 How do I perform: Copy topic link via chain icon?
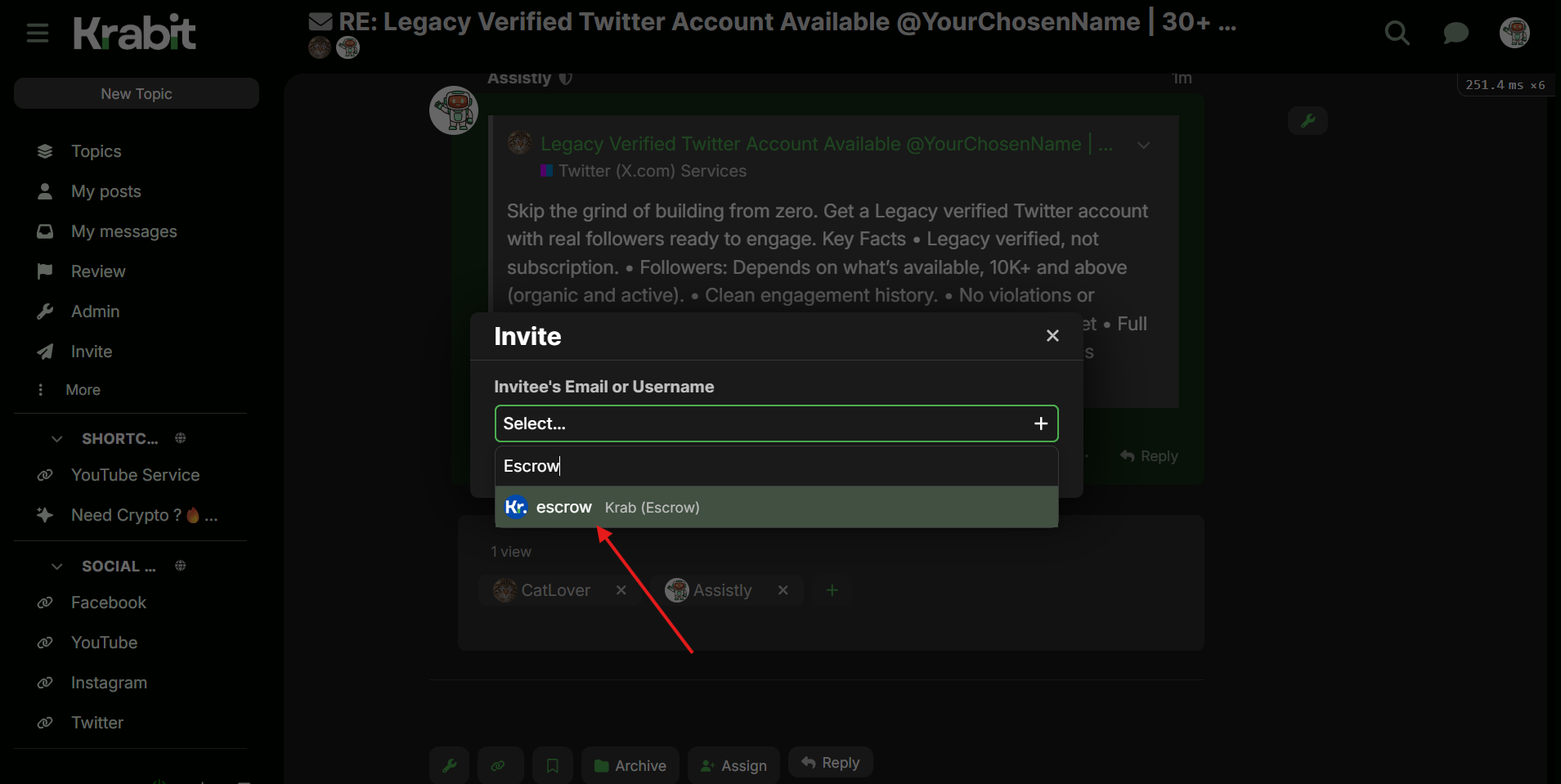click(x=497, y=766)
